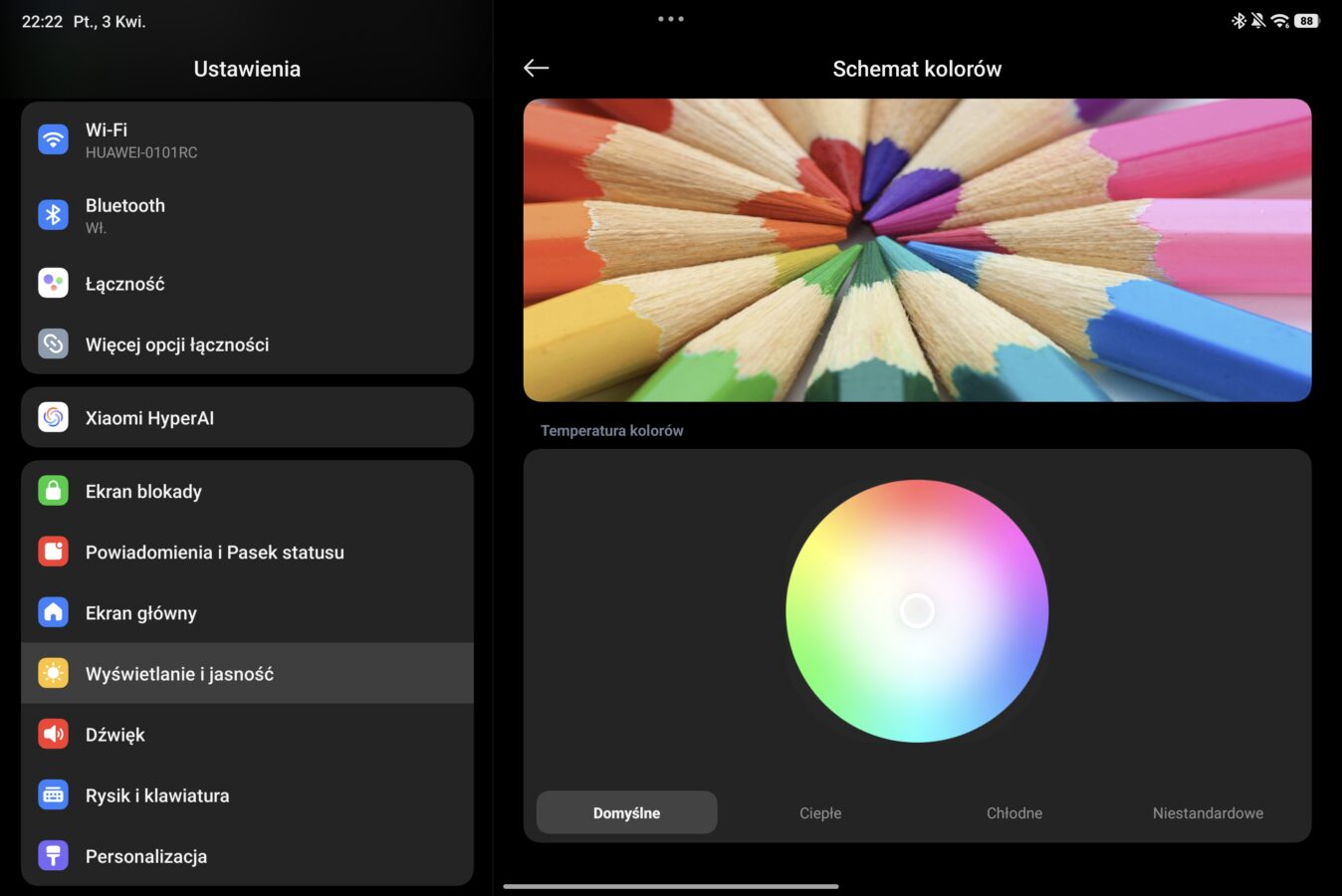
Task: Open Xiaomi HyperAI icon
Action: 53,417
